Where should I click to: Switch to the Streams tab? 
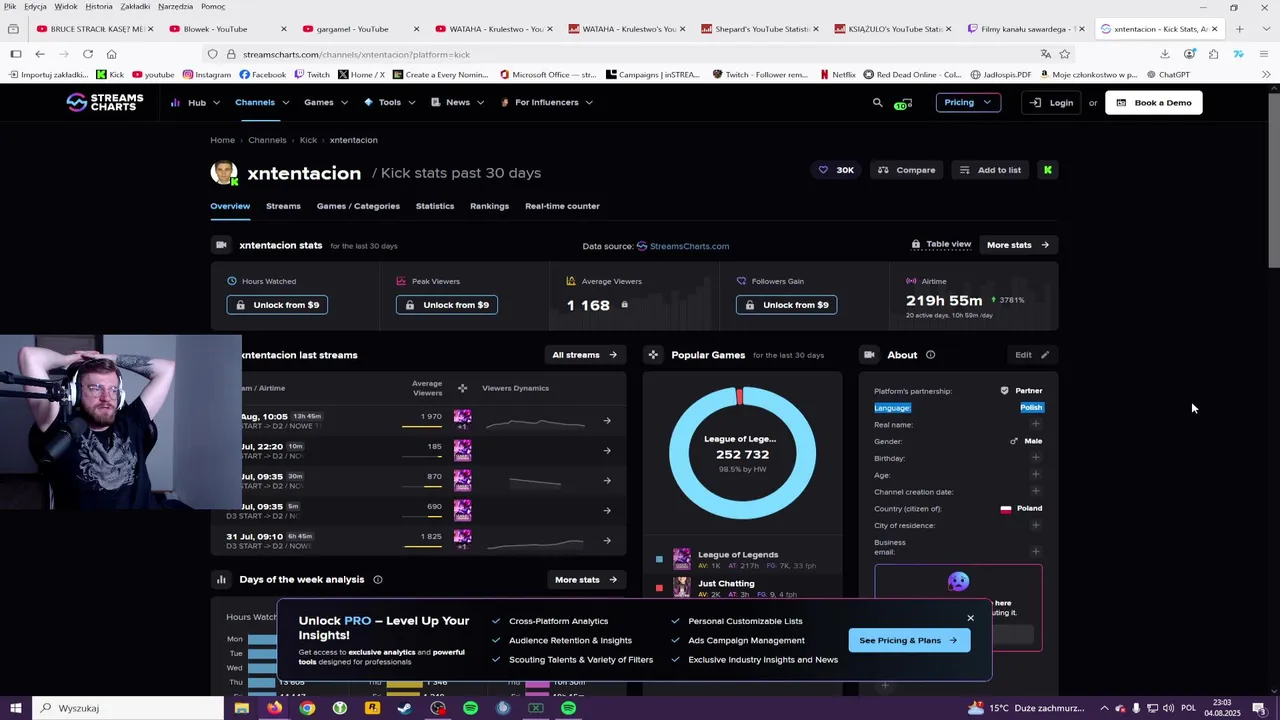283,206
